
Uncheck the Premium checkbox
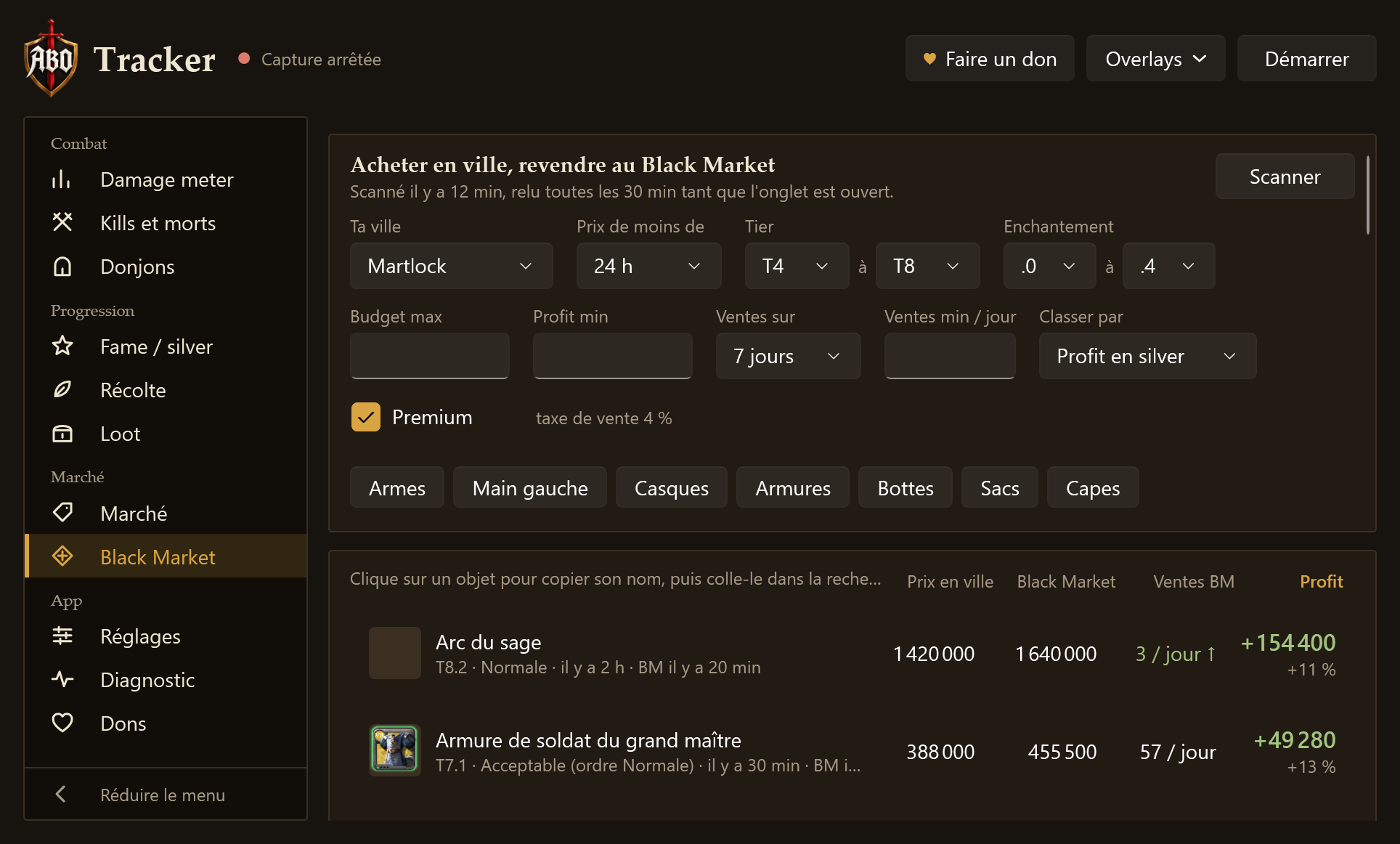click(365, 417)
